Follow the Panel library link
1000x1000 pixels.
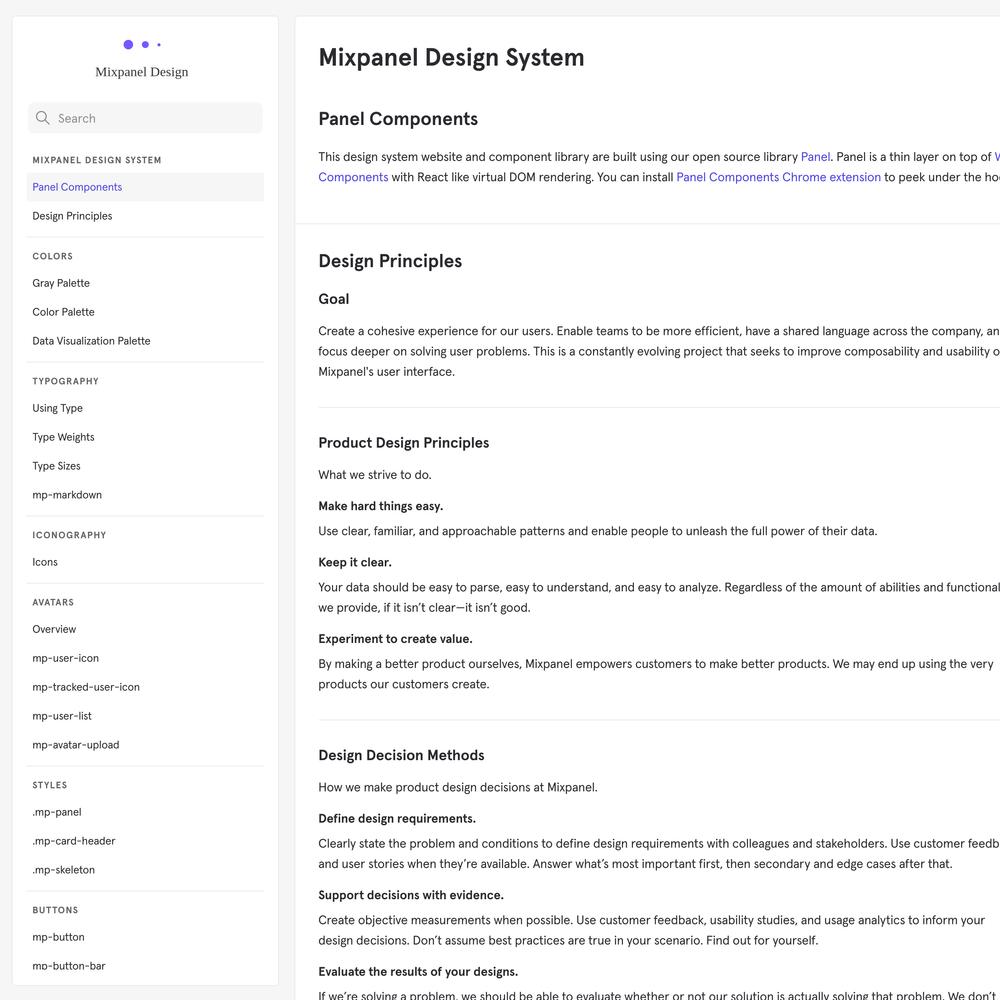(x=815, y=157)
